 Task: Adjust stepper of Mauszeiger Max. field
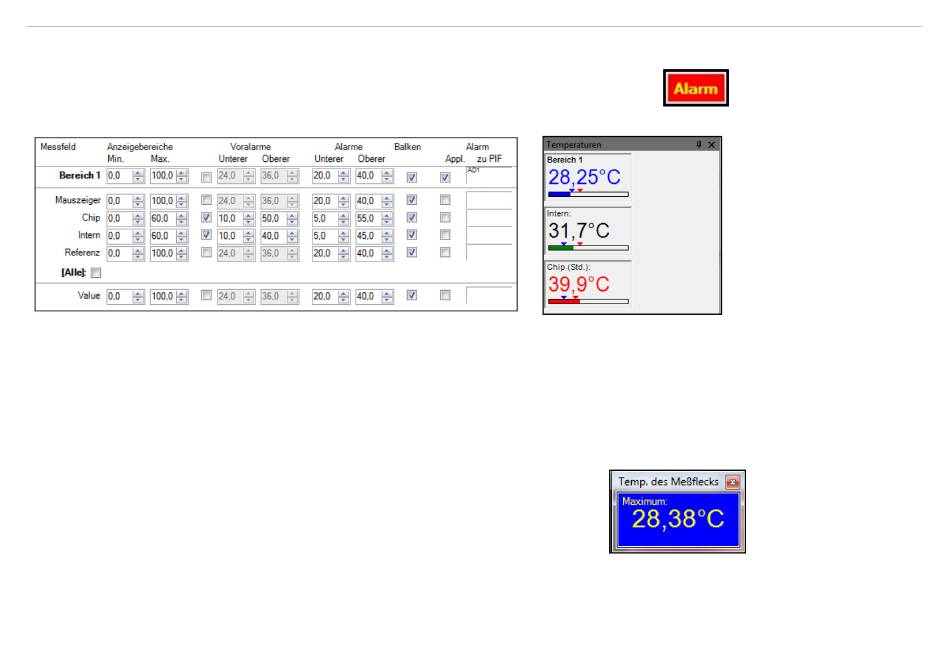(182, 201)
